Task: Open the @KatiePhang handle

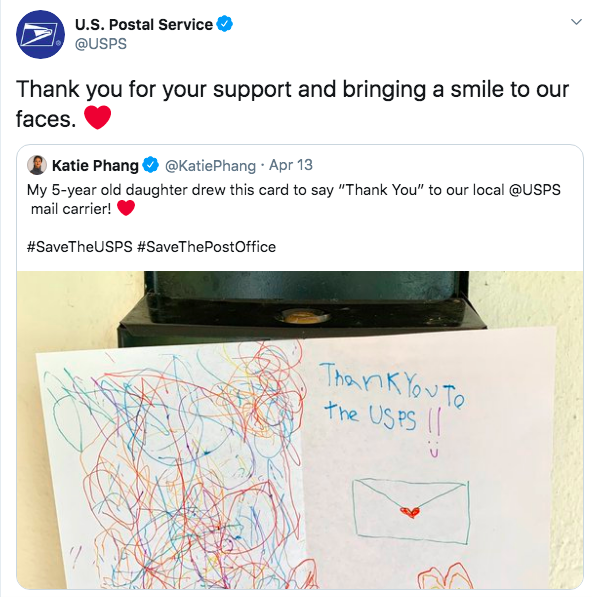Action: click(210, 165)
